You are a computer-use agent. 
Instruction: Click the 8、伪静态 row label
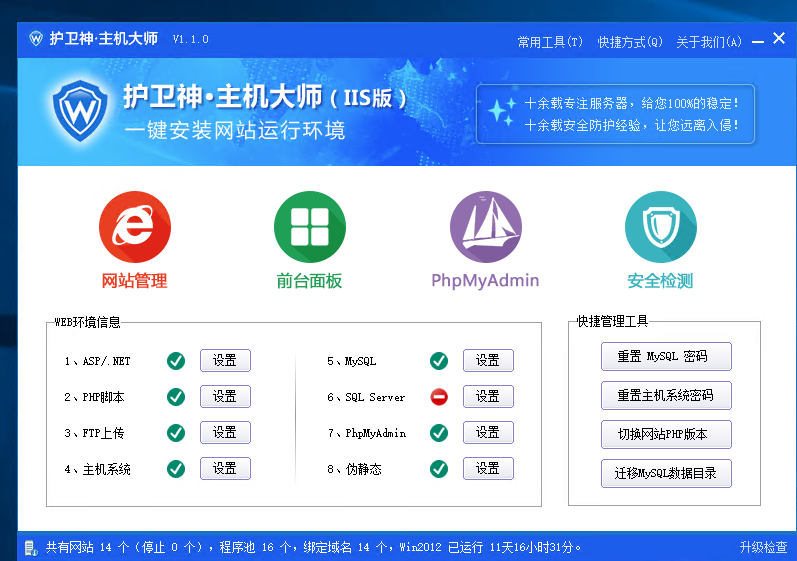[x=354, y=469]
